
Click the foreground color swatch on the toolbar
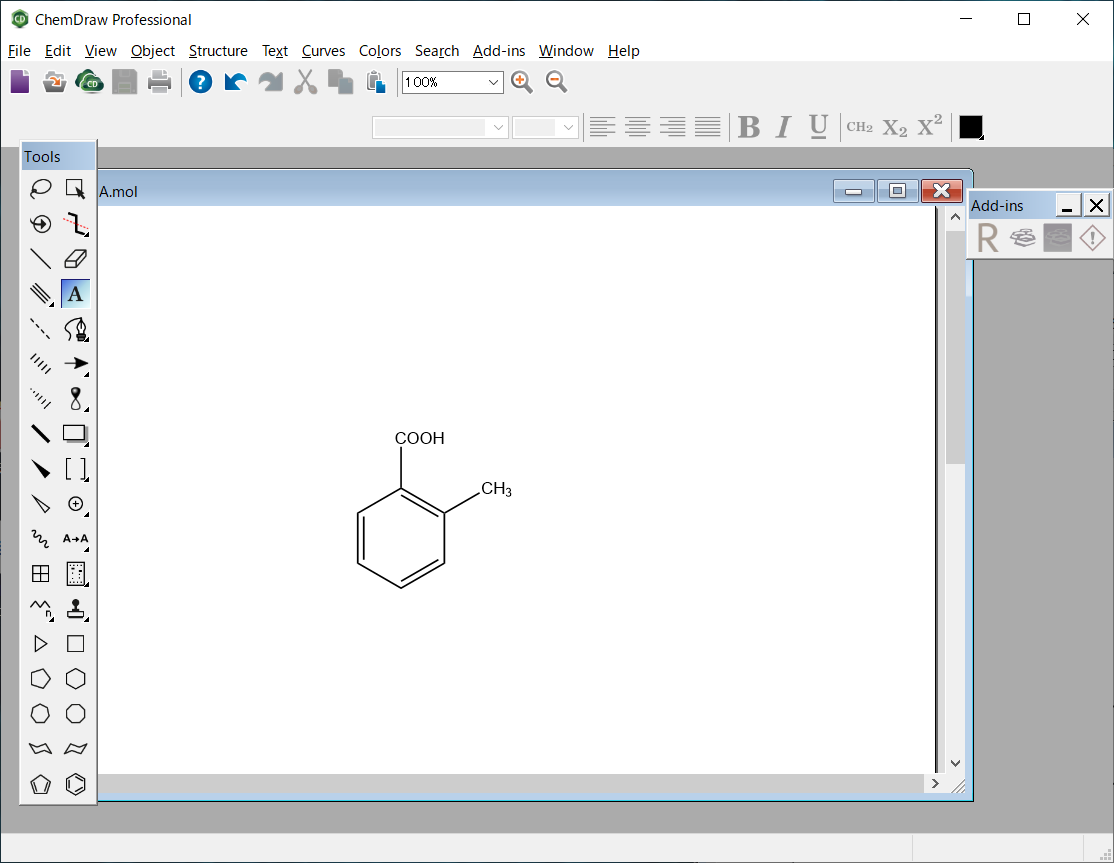[970, 127]
